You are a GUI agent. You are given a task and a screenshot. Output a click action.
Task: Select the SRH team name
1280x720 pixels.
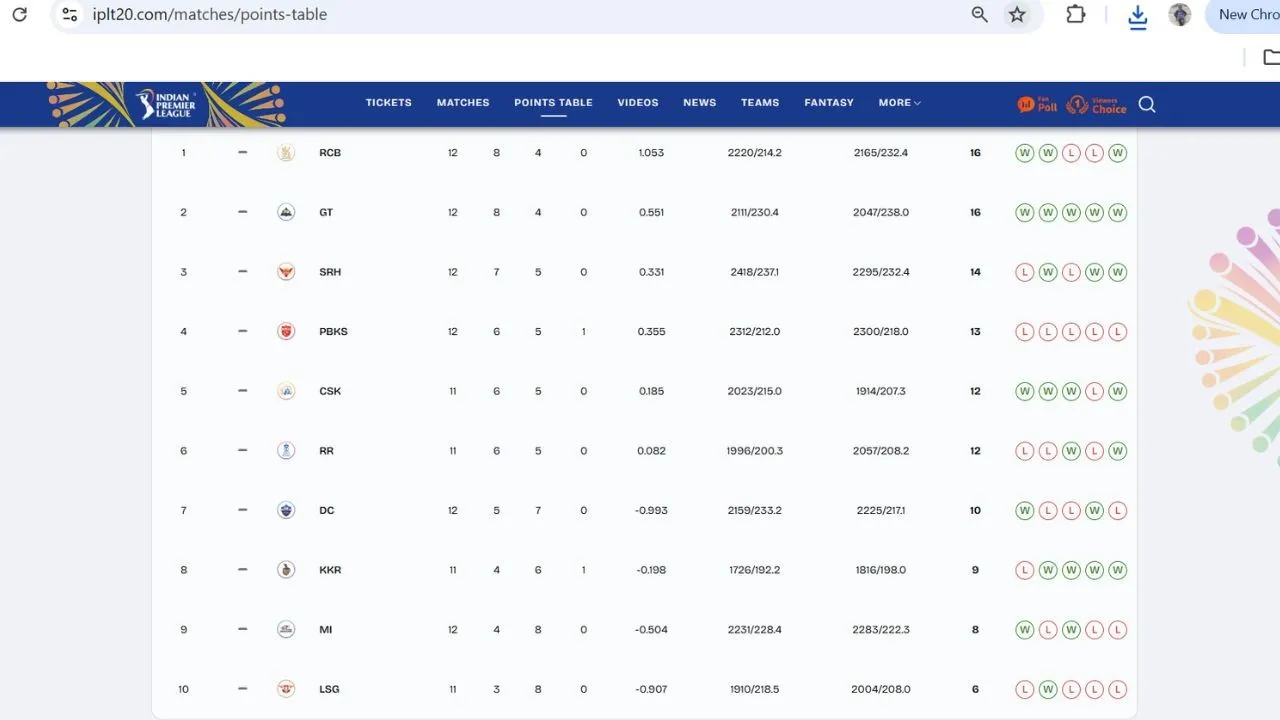330,272
